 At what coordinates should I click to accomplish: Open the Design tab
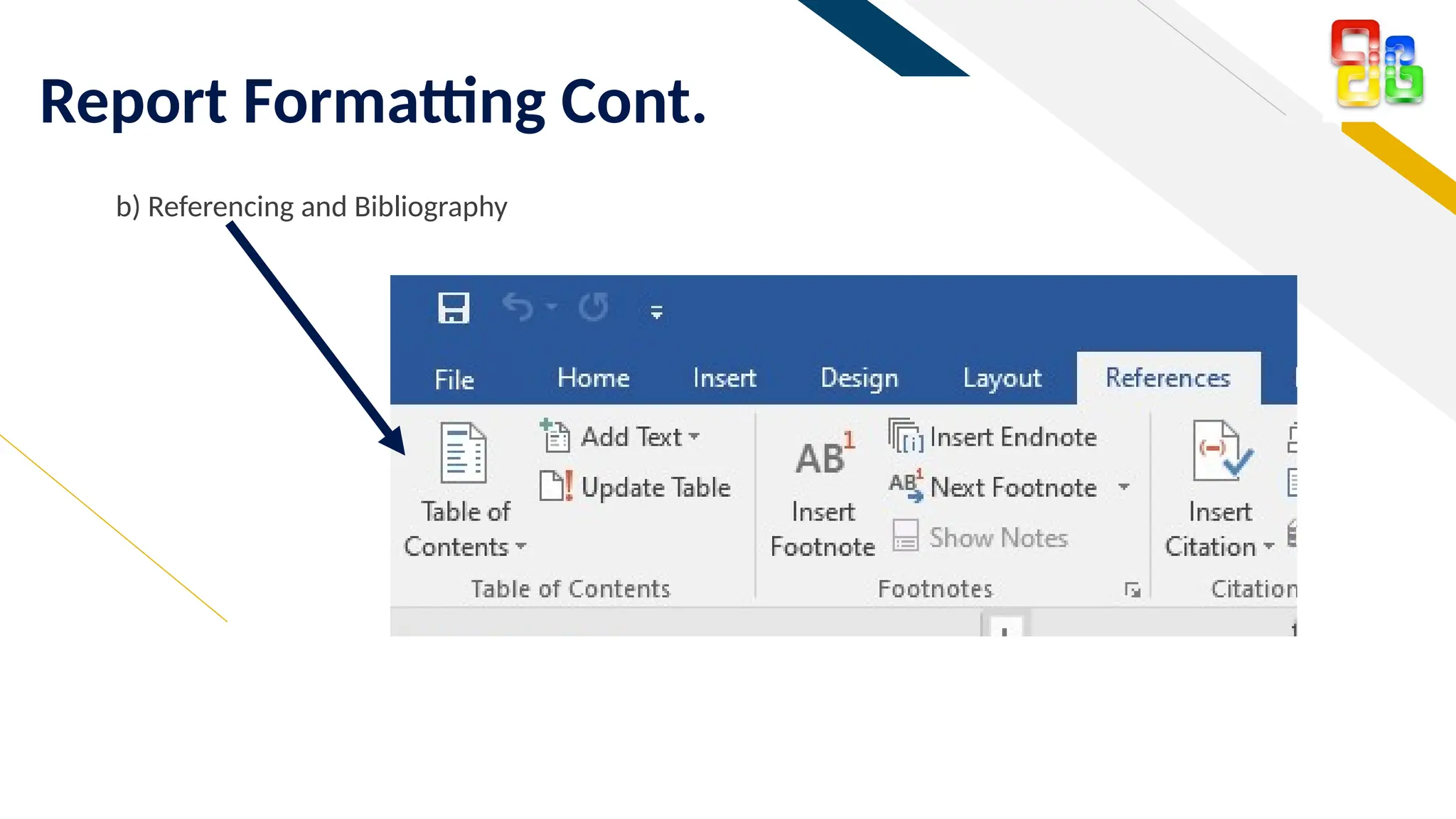tap(860, 378)
